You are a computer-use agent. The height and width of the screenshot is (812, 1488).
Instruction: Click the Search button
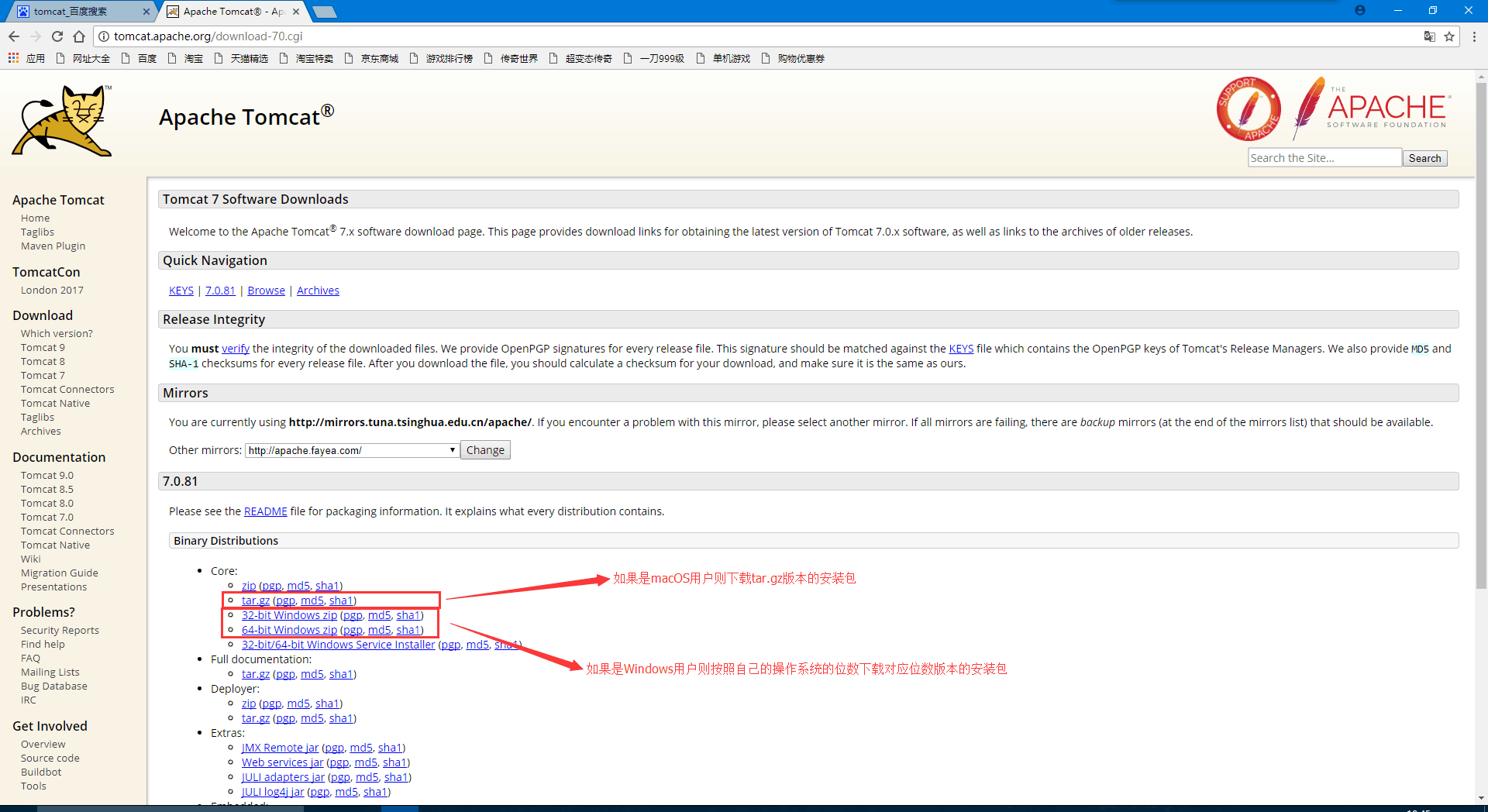point(1424,157)
